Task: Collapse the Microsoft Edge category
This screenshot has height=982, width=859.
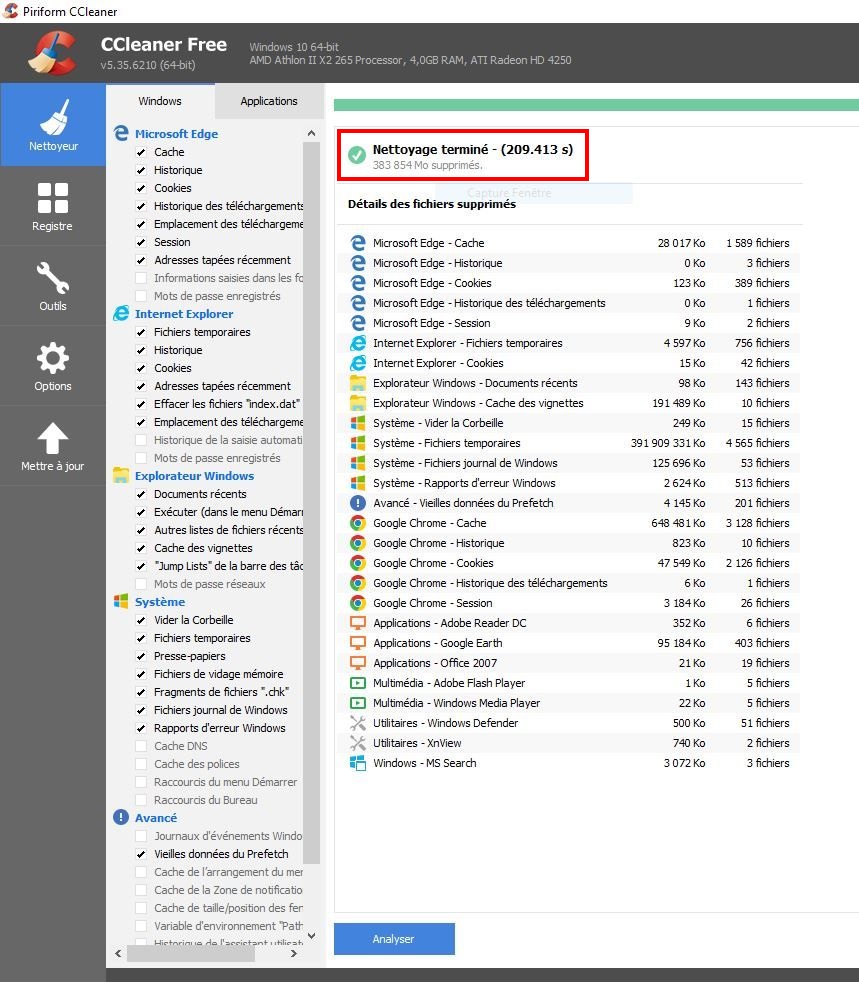Action: point(176,133)
